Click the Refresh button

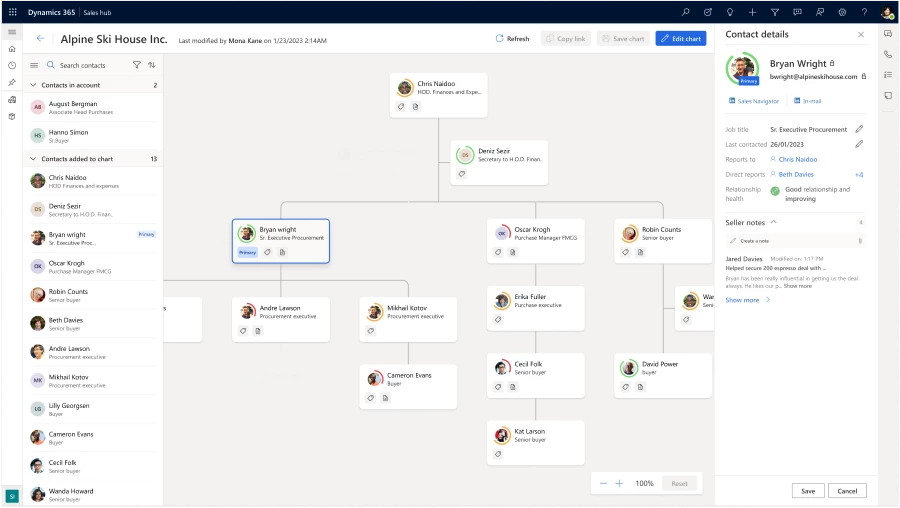point(512,38)
